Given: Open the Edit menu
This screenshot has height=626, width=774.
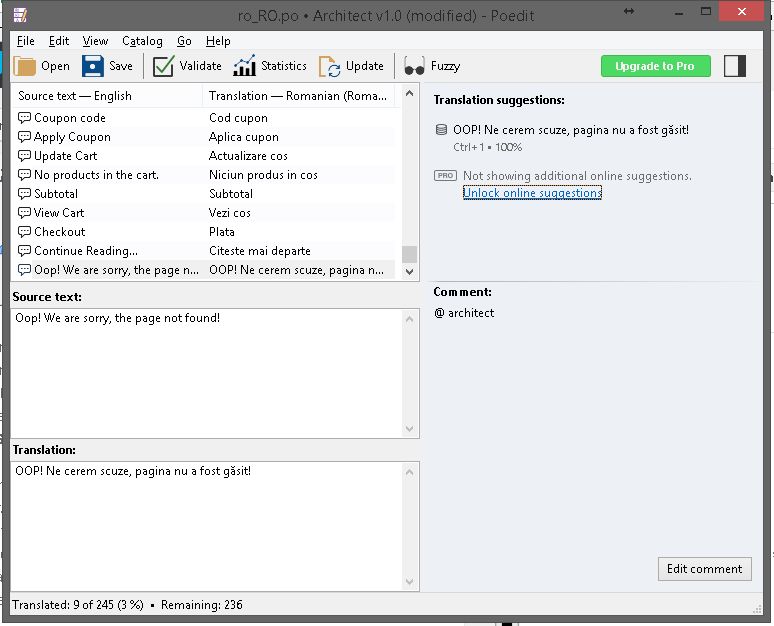Looking at the screenshot, I should click(59, 41).
